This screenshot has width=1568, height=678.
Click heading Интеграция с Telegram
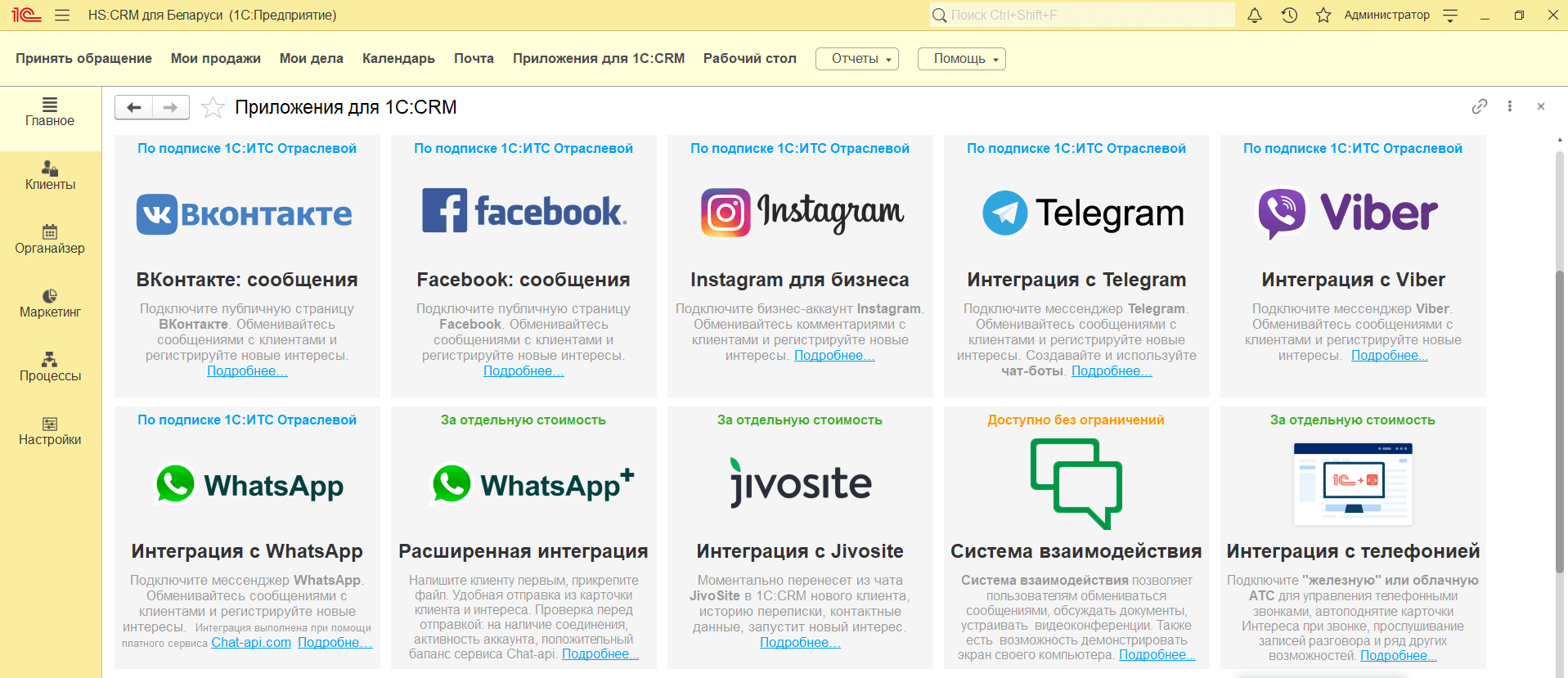tap(1076, 280)
